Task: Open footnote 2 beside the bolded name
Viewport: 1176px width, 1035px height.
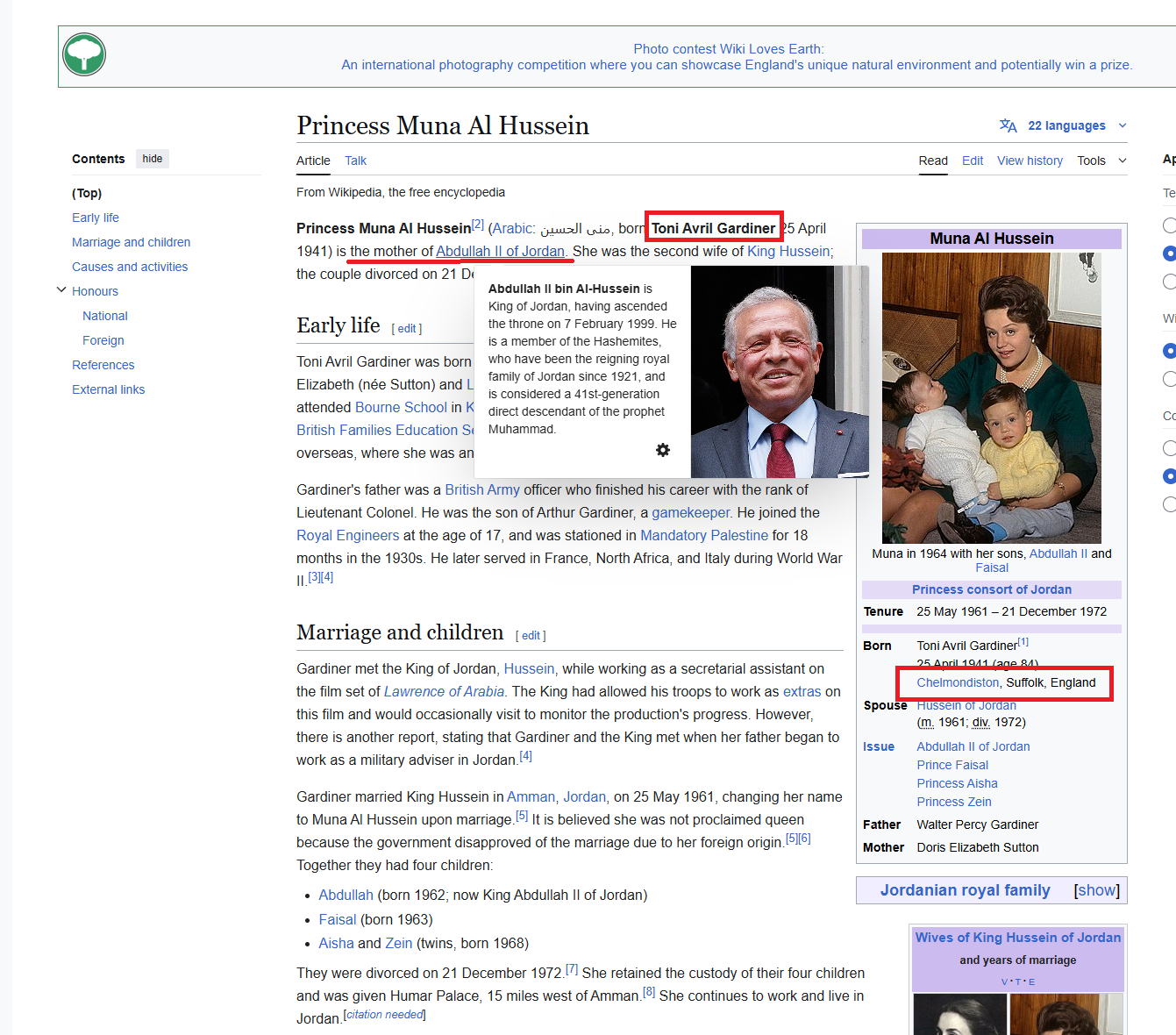Action: [478, 225]
